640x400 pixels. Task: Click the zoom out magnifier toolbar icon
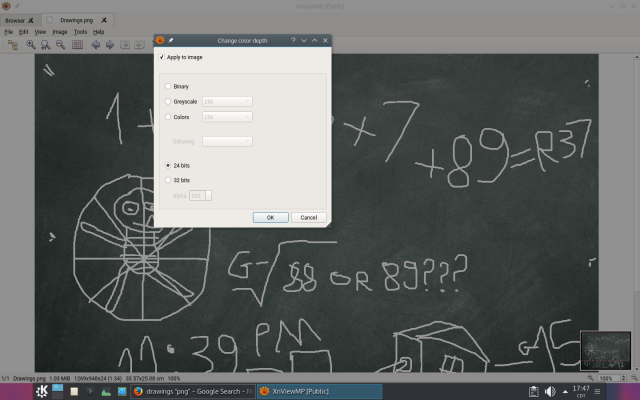(60, 44)
